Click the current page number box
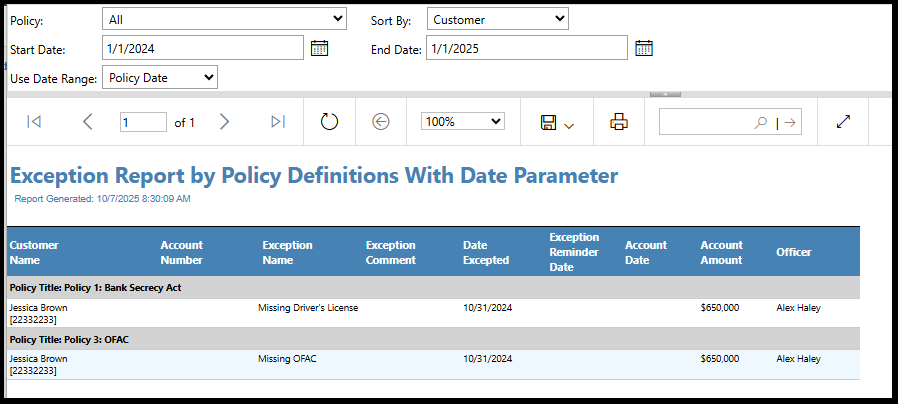This screenshot has width=898, height=404. 143,122
